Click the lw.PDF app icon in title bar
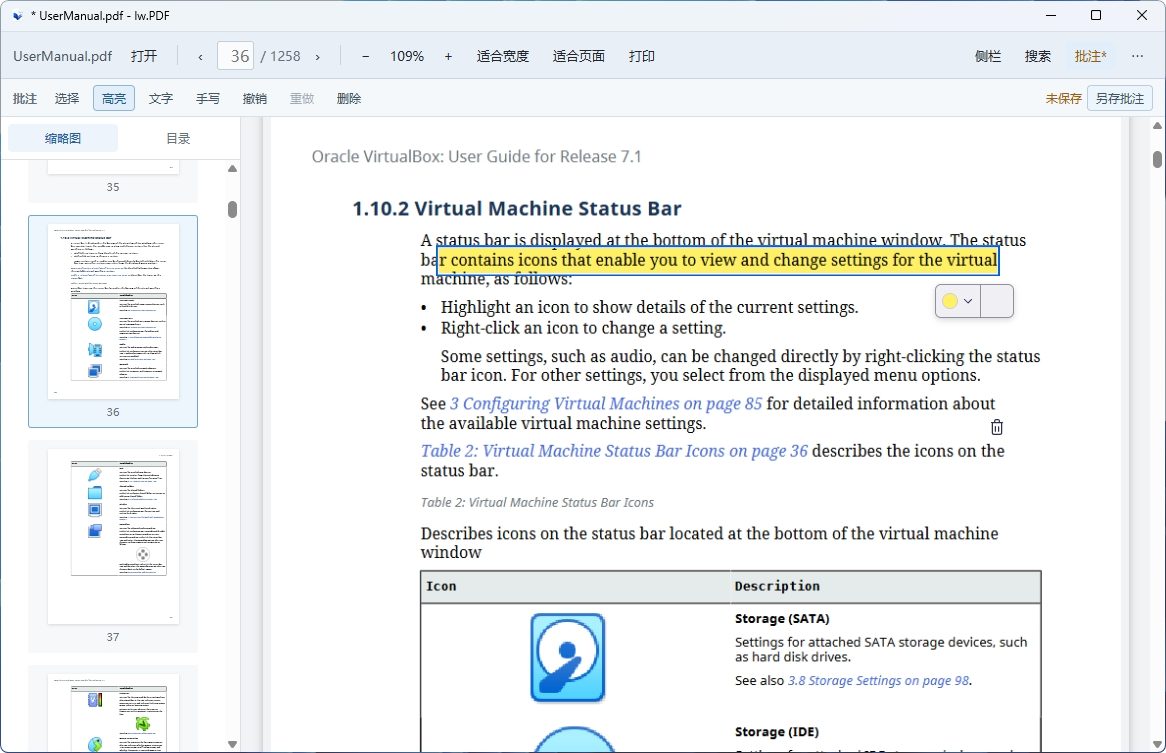Viewport: 1166px width, 753px height. 17,16
